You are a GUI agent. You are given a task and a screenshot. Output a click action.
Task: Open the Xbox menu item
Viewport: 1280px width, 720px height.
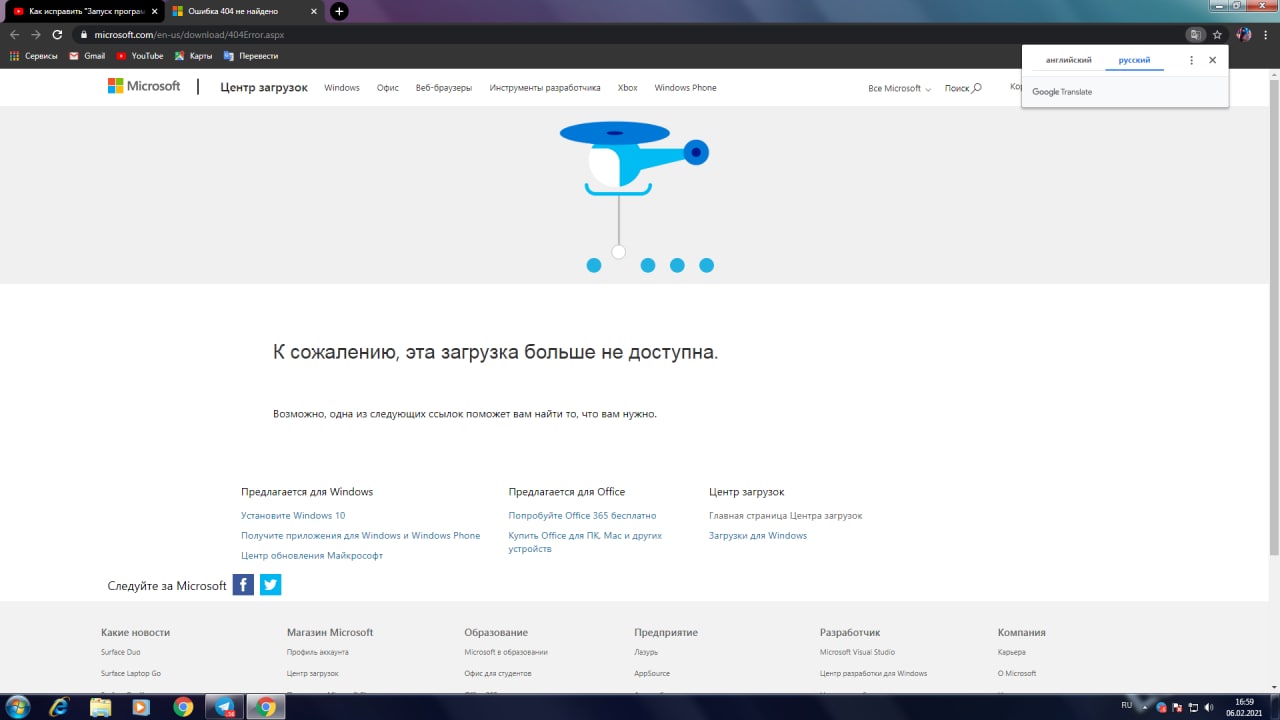(627, 88)
